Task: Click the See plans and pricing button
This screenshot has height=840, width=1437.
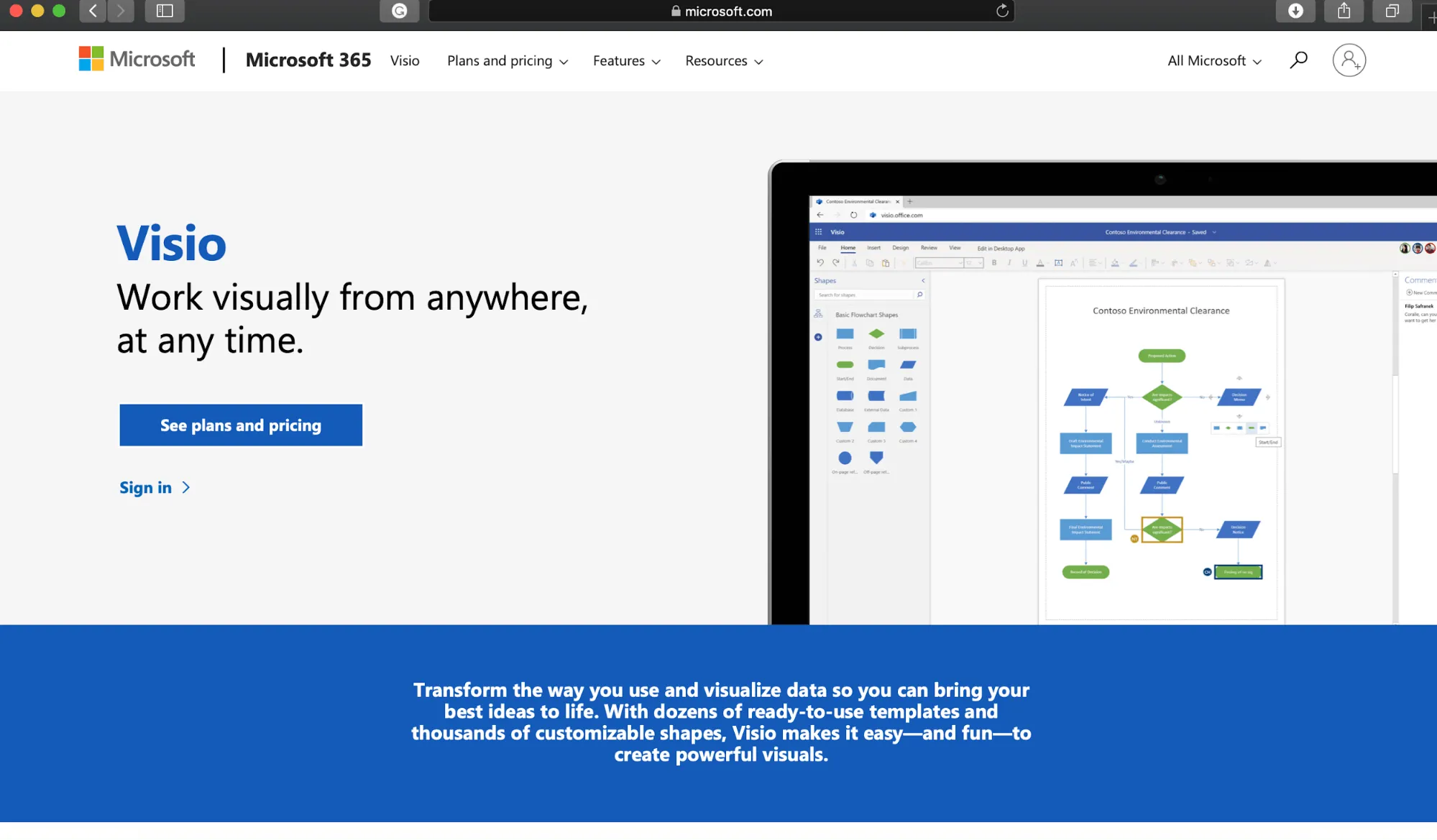Action: (x=241, y=425)
